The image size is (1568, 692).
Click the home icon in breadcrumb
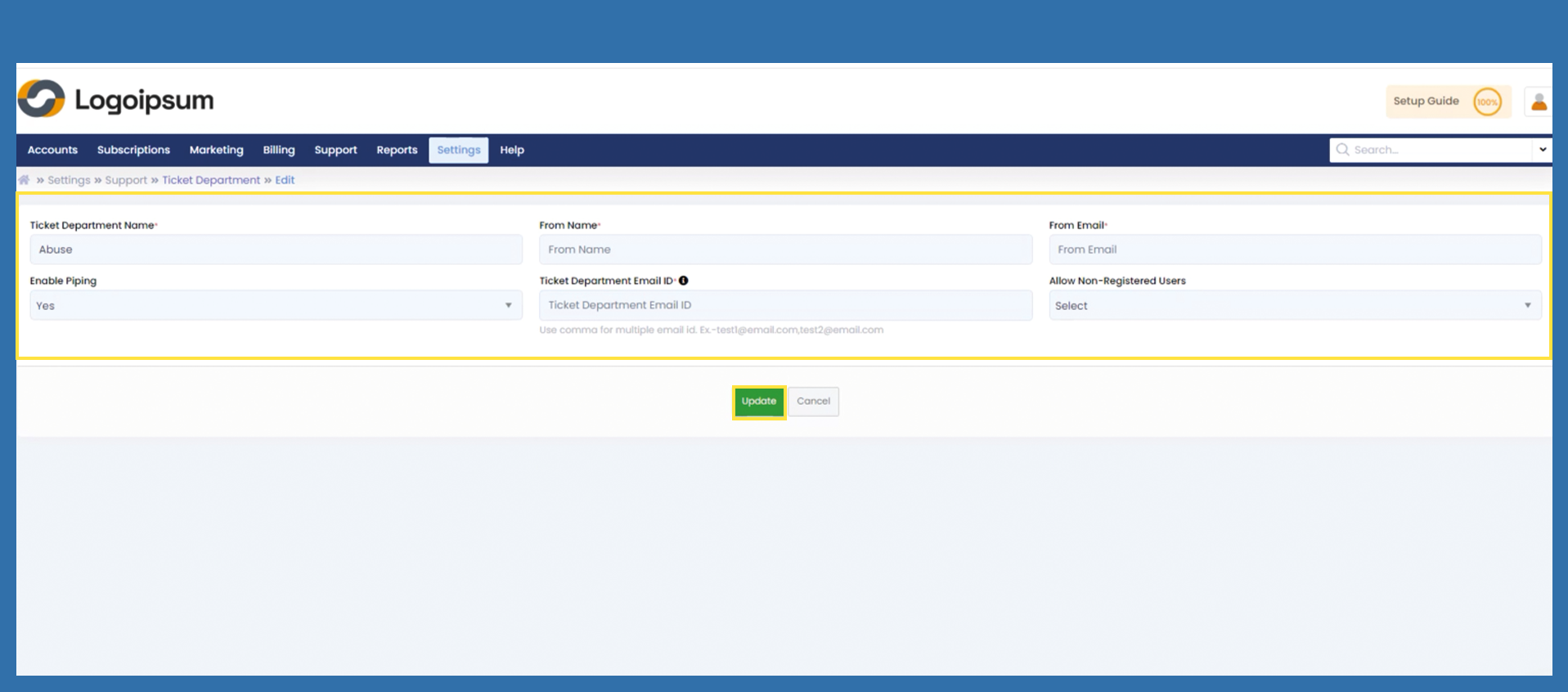pyautogui.click(x=25, y=180)
